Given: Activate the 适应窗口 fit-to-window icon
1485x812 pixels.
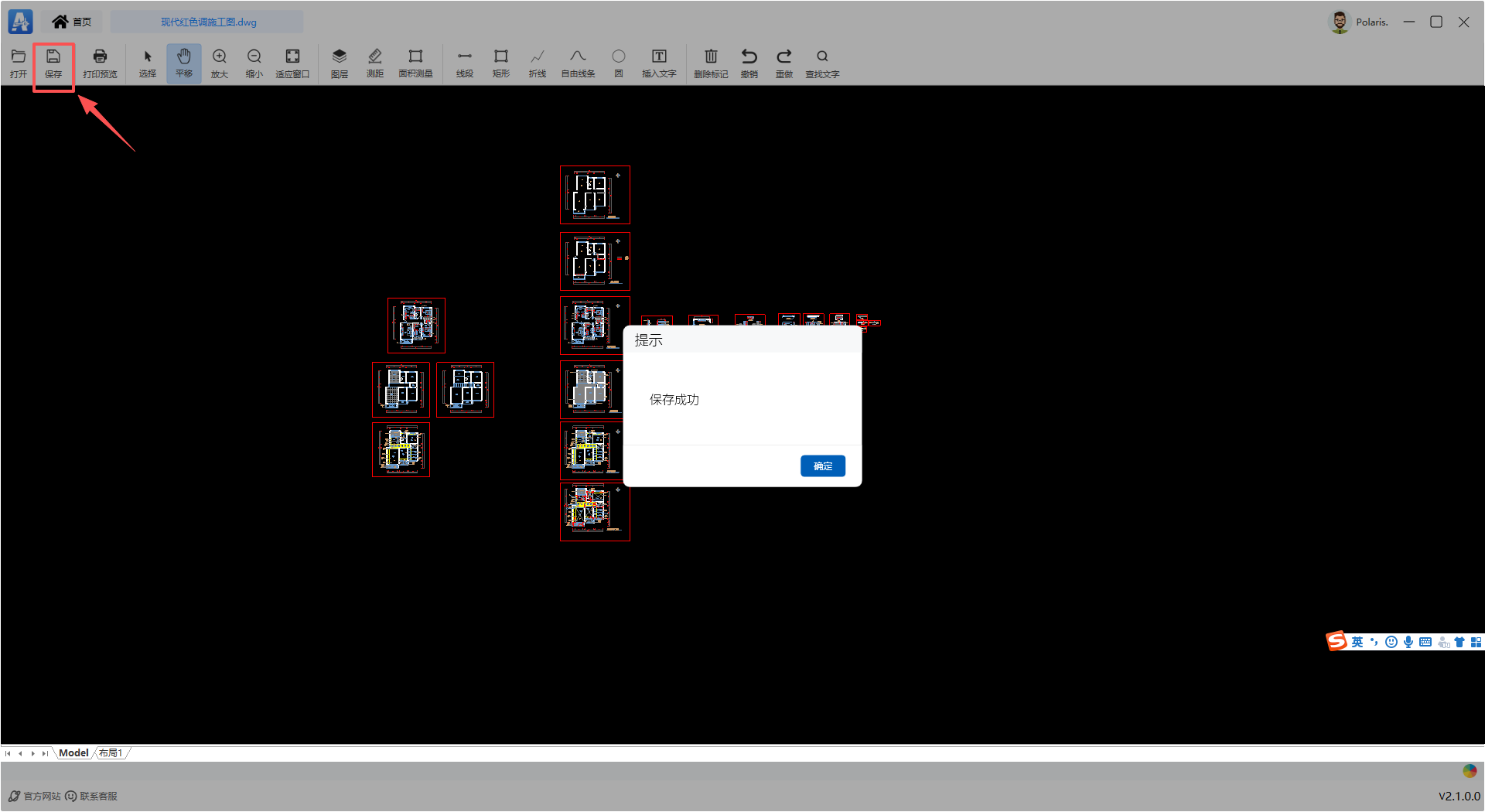Looking at the screenshot, I should pos(292,63).
